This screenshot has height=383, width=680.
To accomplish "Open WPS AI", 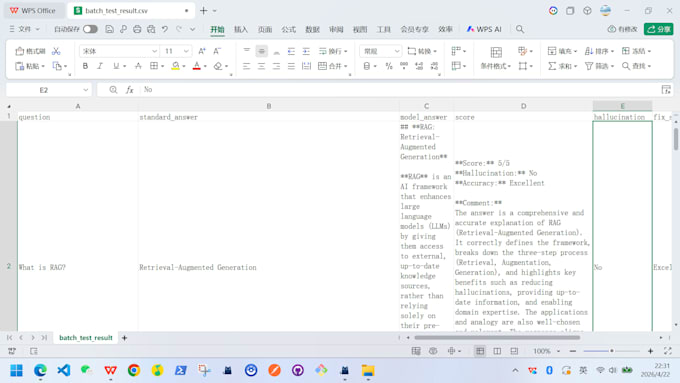I will [484, 29].
